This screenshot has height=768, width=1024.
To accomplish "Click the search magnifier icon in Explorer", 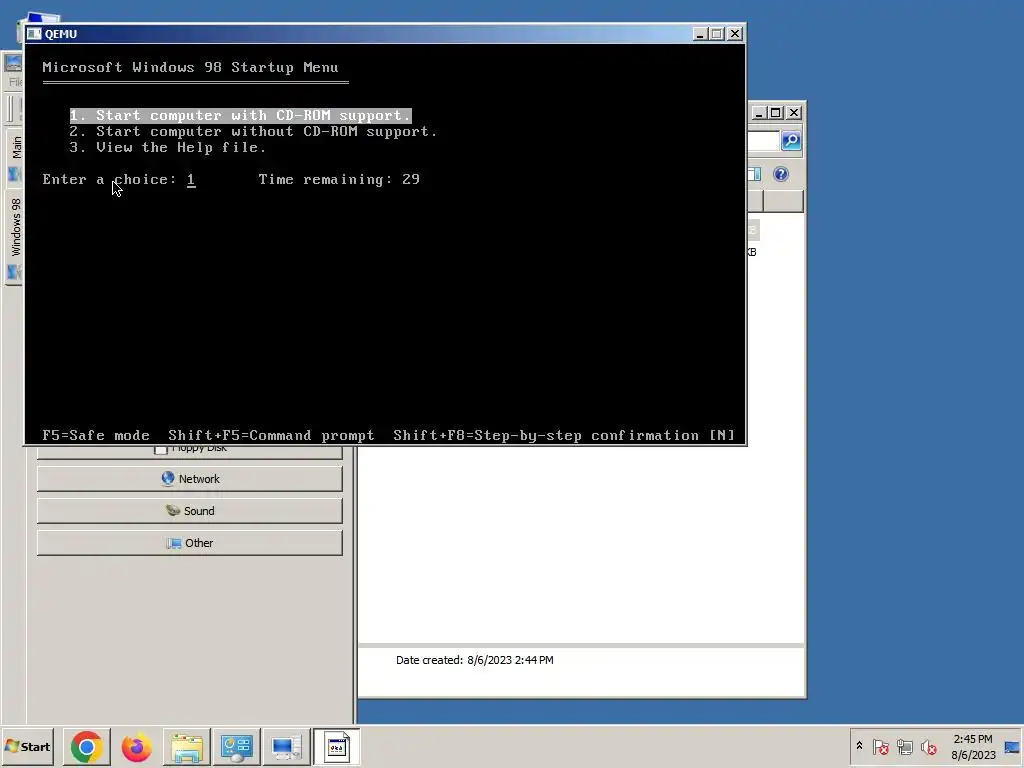I will tap(791, 140).
